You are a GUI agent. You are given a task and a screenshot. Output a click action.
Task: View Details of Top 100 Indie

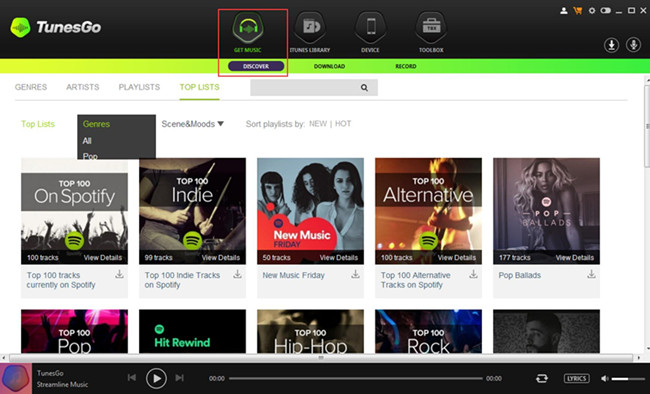221,258
